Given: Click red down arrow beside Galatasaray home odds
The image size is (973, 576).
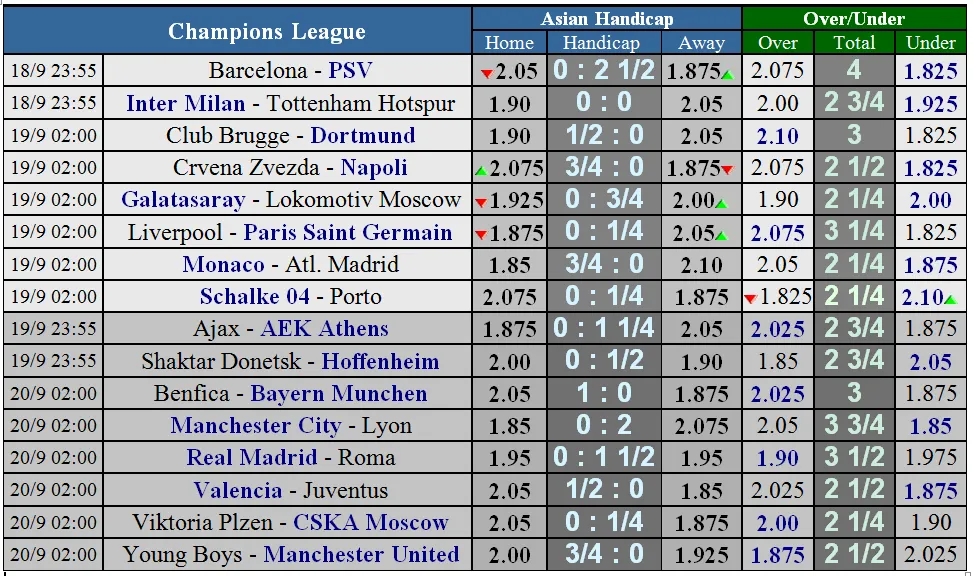Looking at the screenshot, I should click(481, 203).
